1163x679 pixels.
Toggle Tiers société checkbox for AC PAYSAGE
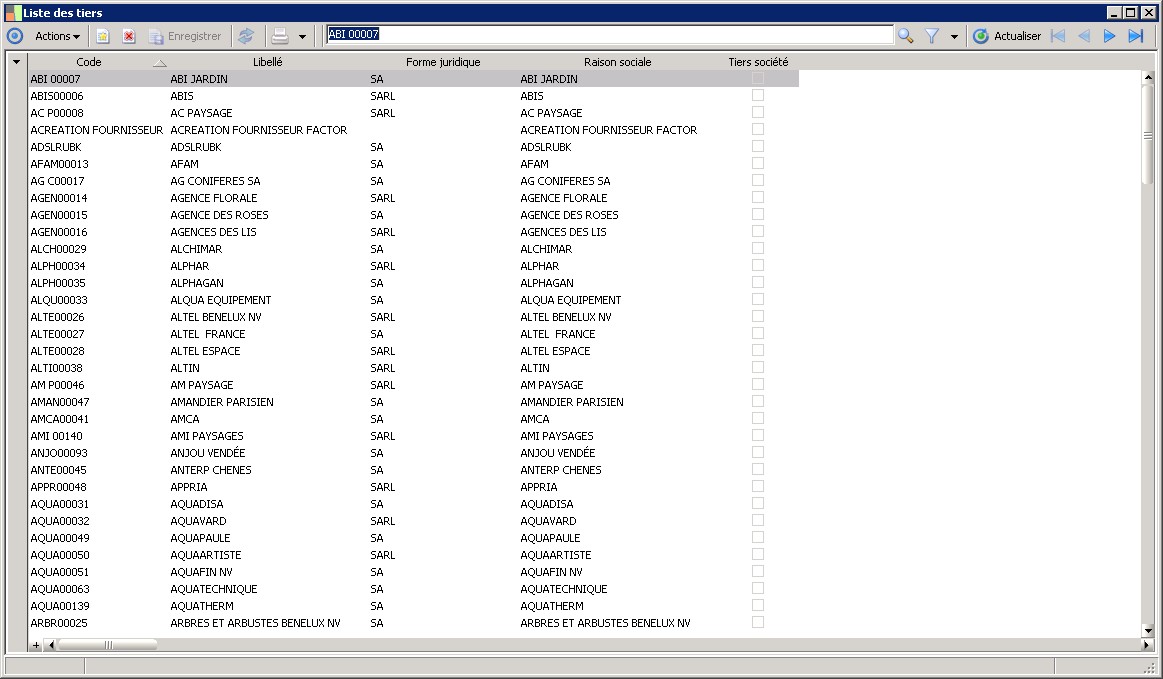tap(758, 112)
